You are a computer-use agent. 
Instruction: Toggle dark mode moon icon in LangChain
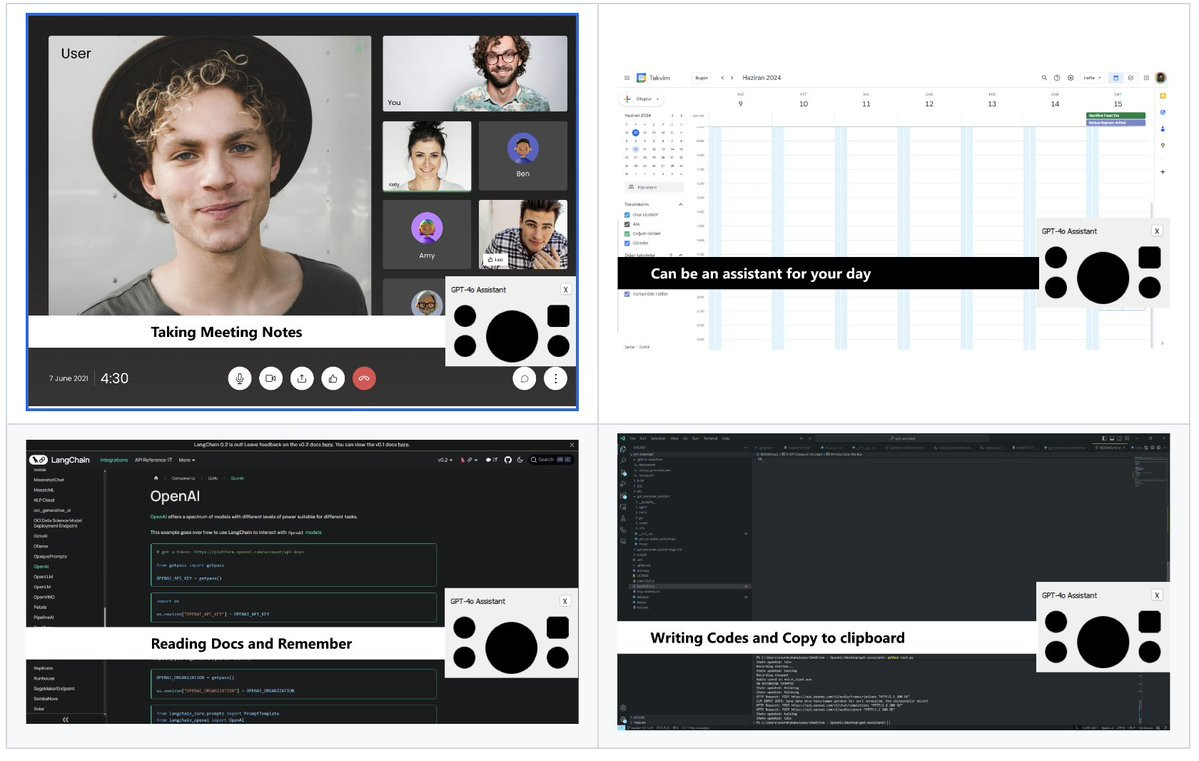coord(520,460)
